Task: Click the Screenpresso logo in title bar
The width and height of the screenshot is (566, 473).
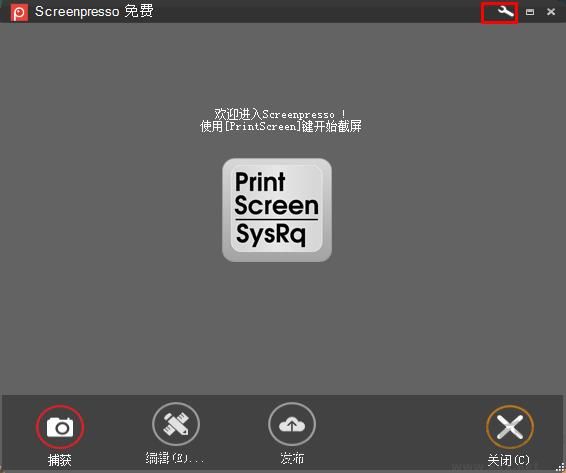Action: [x=19, y=13]
